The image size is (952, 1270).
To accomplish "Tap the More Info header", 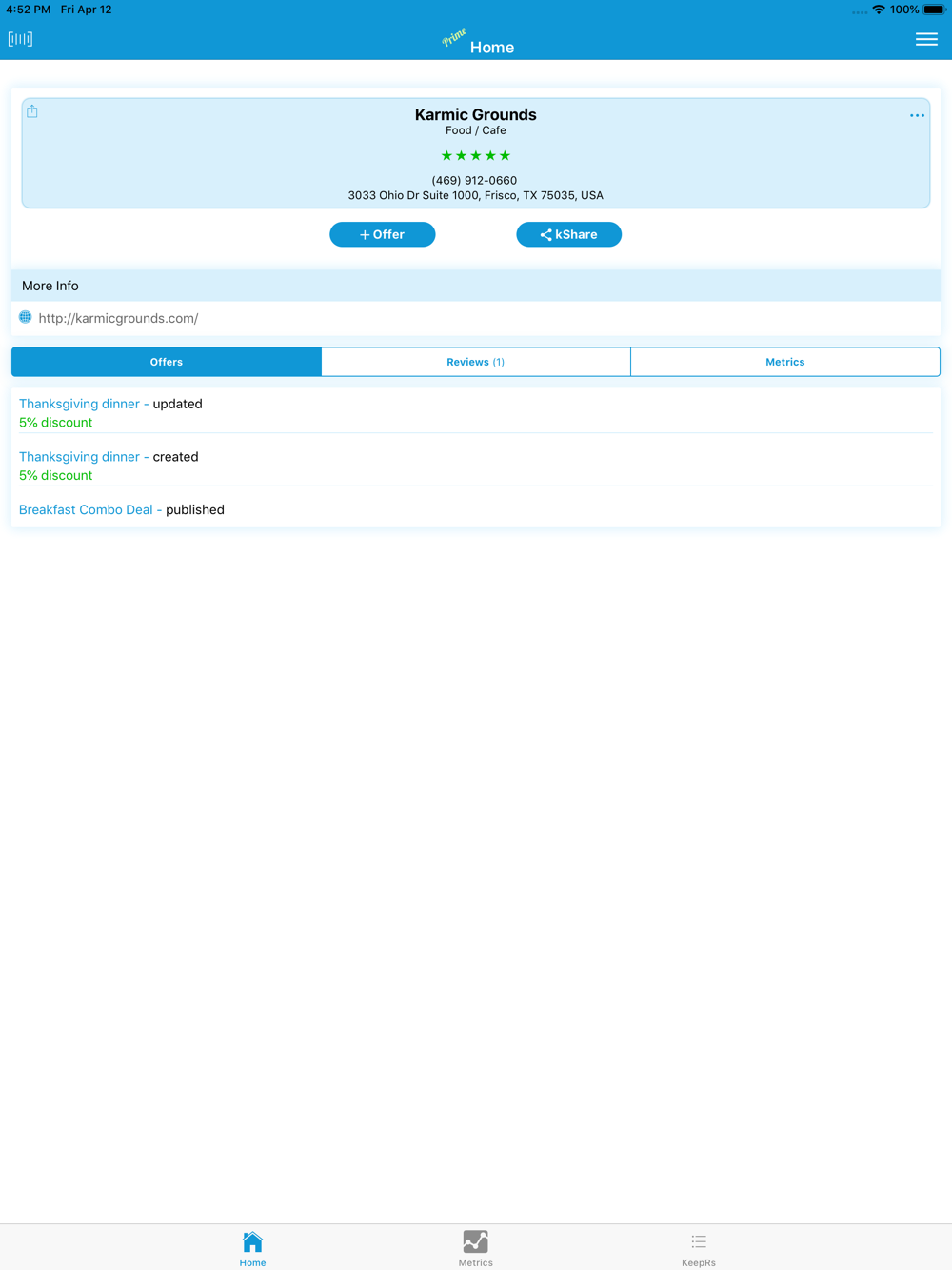I will click(x=476, y=286).
